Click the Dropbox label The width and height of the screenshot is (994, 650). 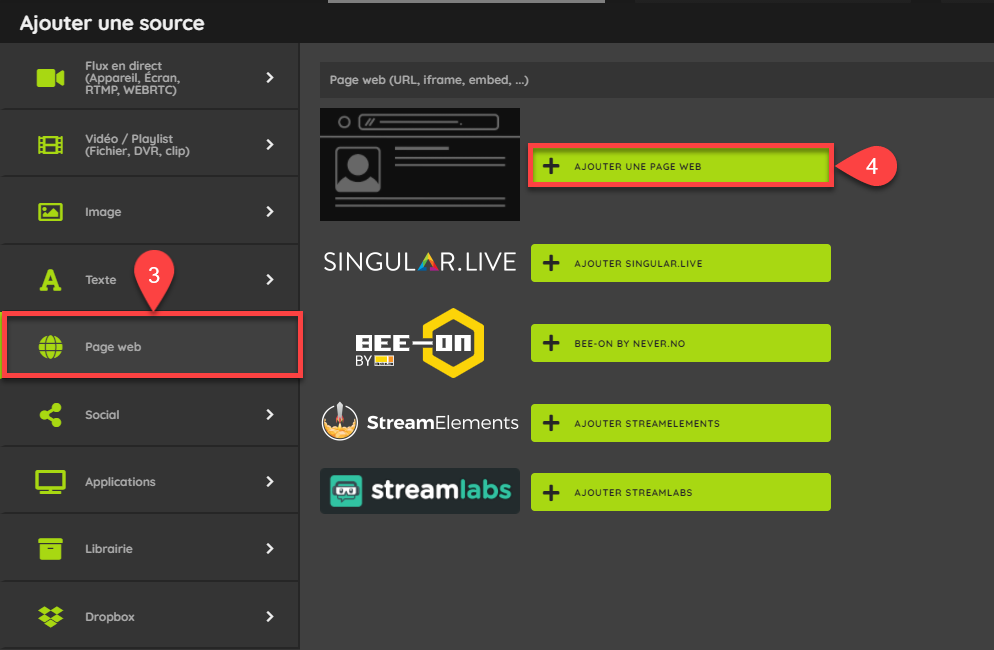[x=110, y=616]
